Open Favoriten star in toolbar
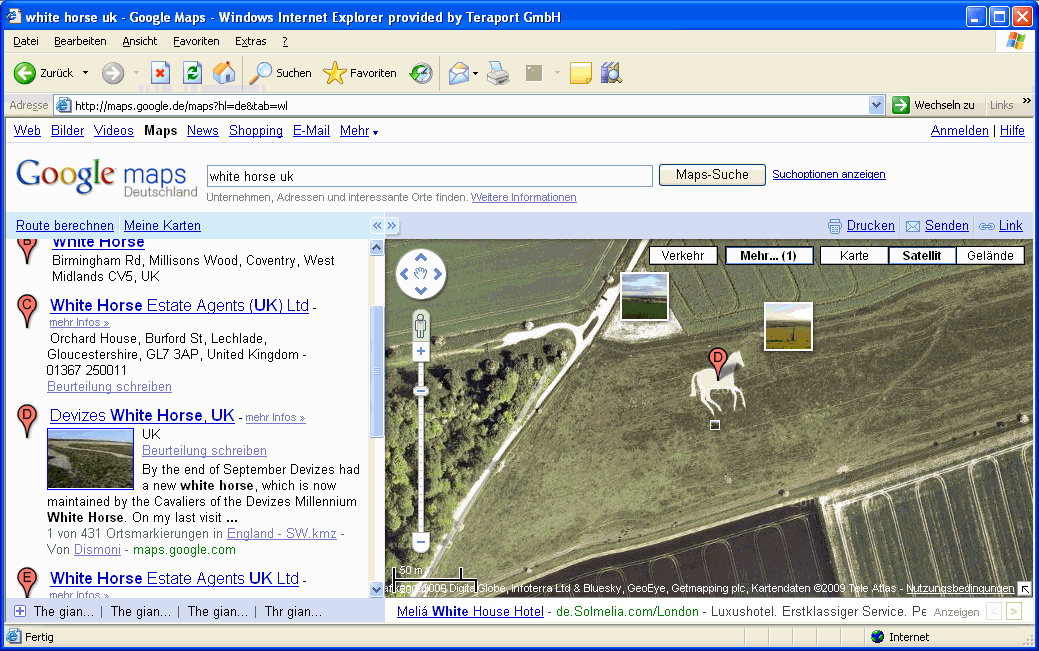1039x651 pixels. tap(360, 73)
